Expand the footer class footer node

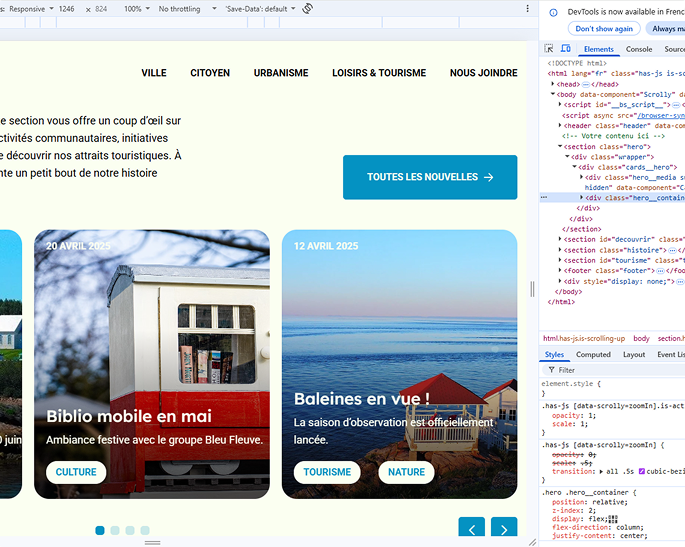[560, 270]
